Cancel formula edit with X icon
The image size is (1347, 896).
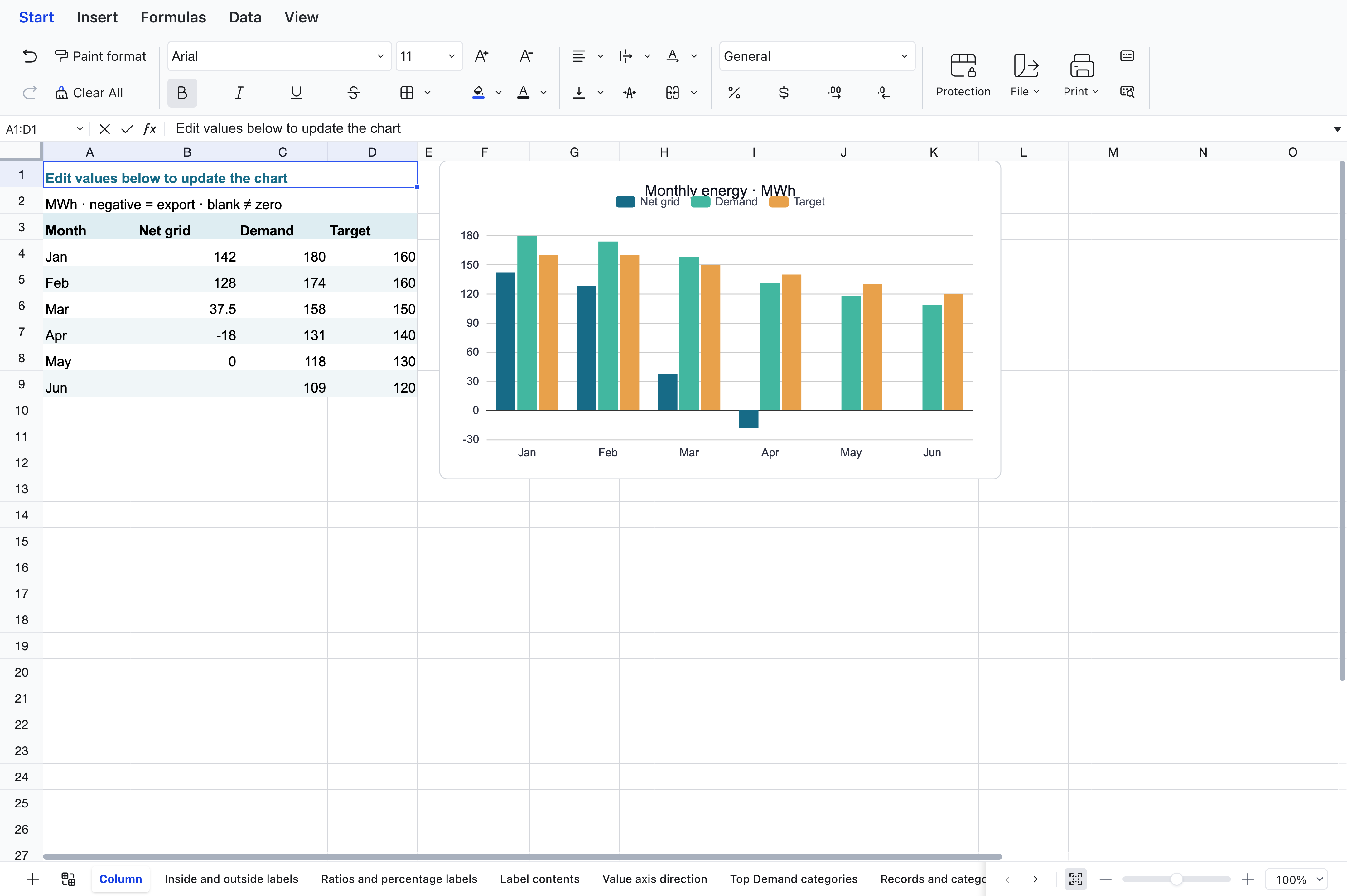pos(104,129)
